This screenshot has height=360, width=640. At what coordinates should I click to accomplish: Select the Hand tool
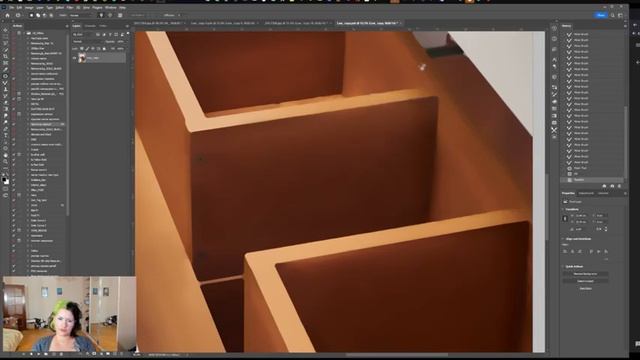[x=5, y=155]
